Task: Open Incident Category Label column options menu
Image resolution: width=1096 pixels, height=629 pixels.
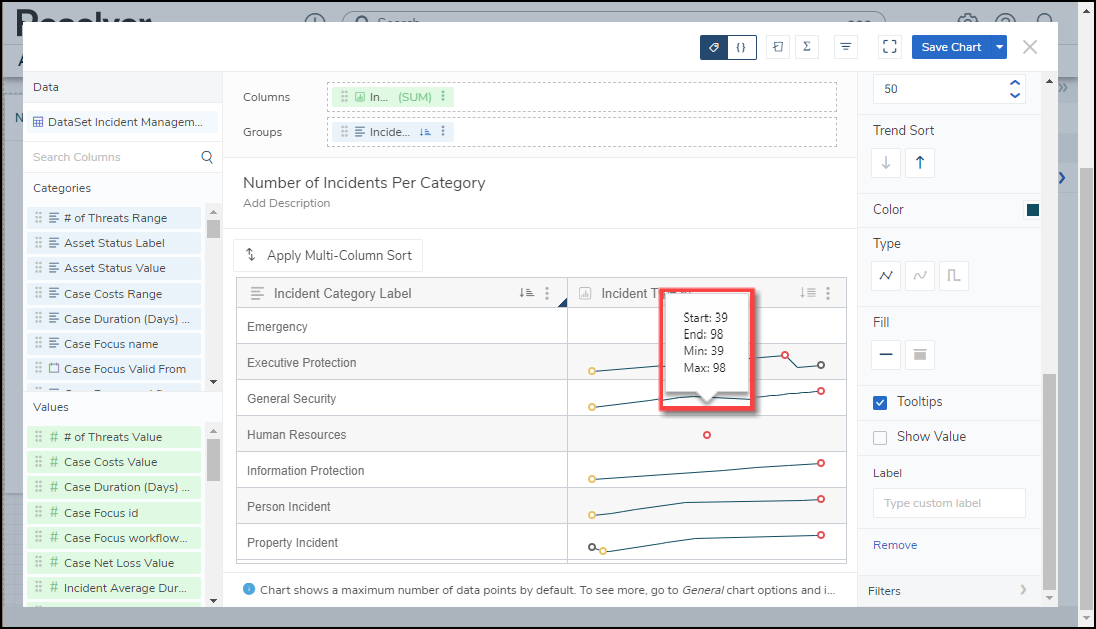Action: (547, 293)
